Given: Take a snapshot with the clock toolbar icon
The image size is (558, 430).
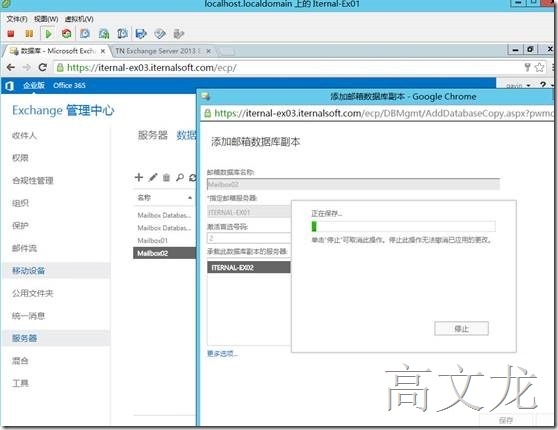Looking at the screenshot, I should click(x=85, y=34).
